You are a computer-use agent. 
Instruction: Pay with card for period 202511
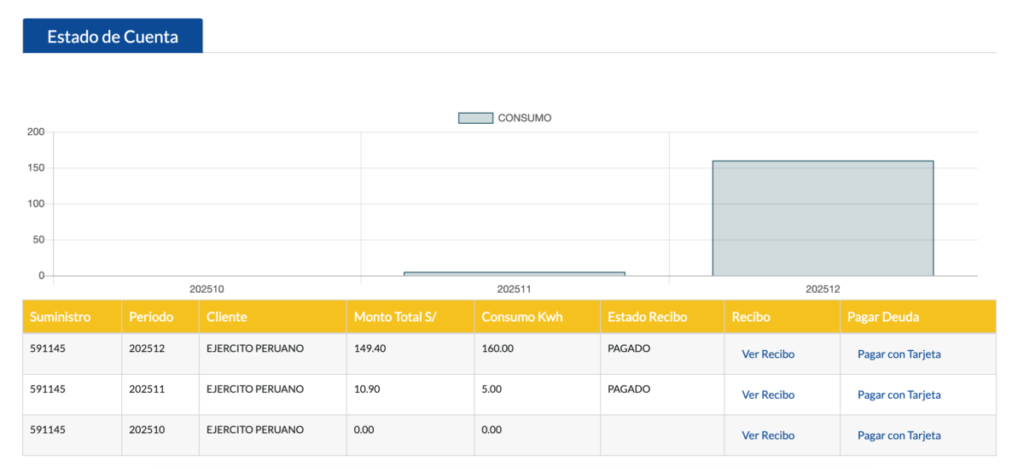898,395
